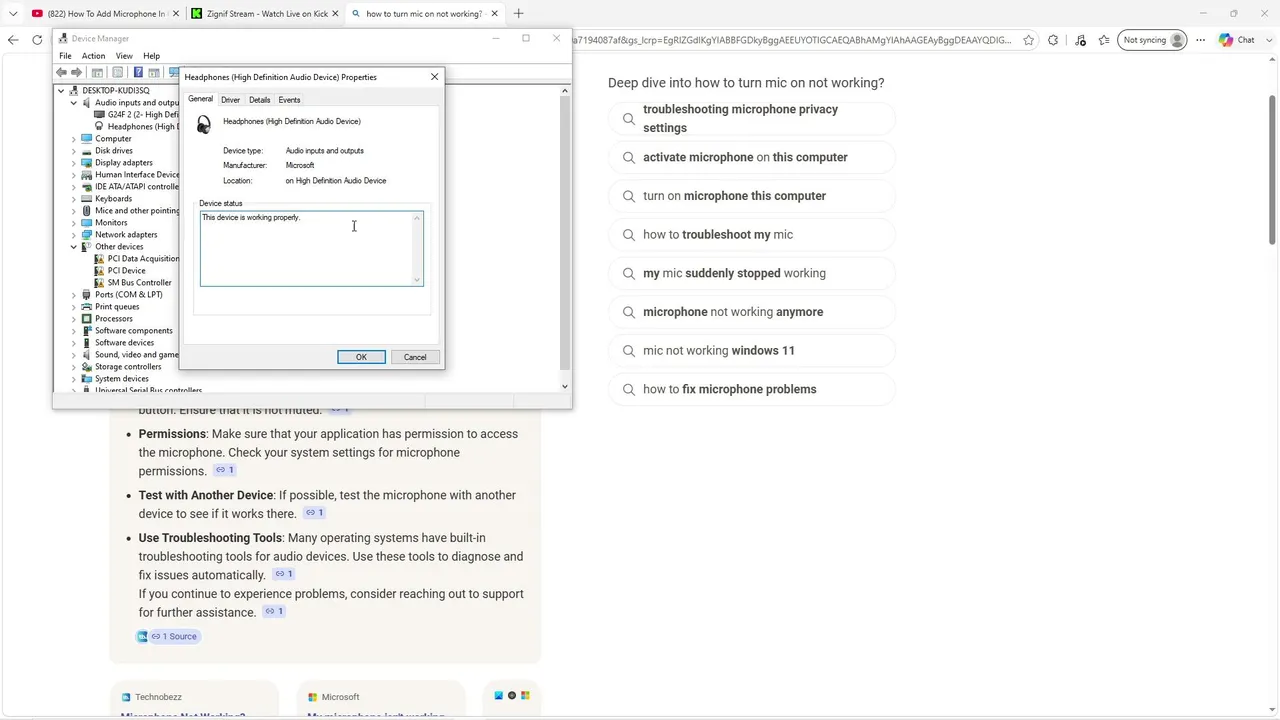Click the Forward arrow in Device Manager toolbar
Viewport: 1280px width, 720px height.
tap(76, 72)
